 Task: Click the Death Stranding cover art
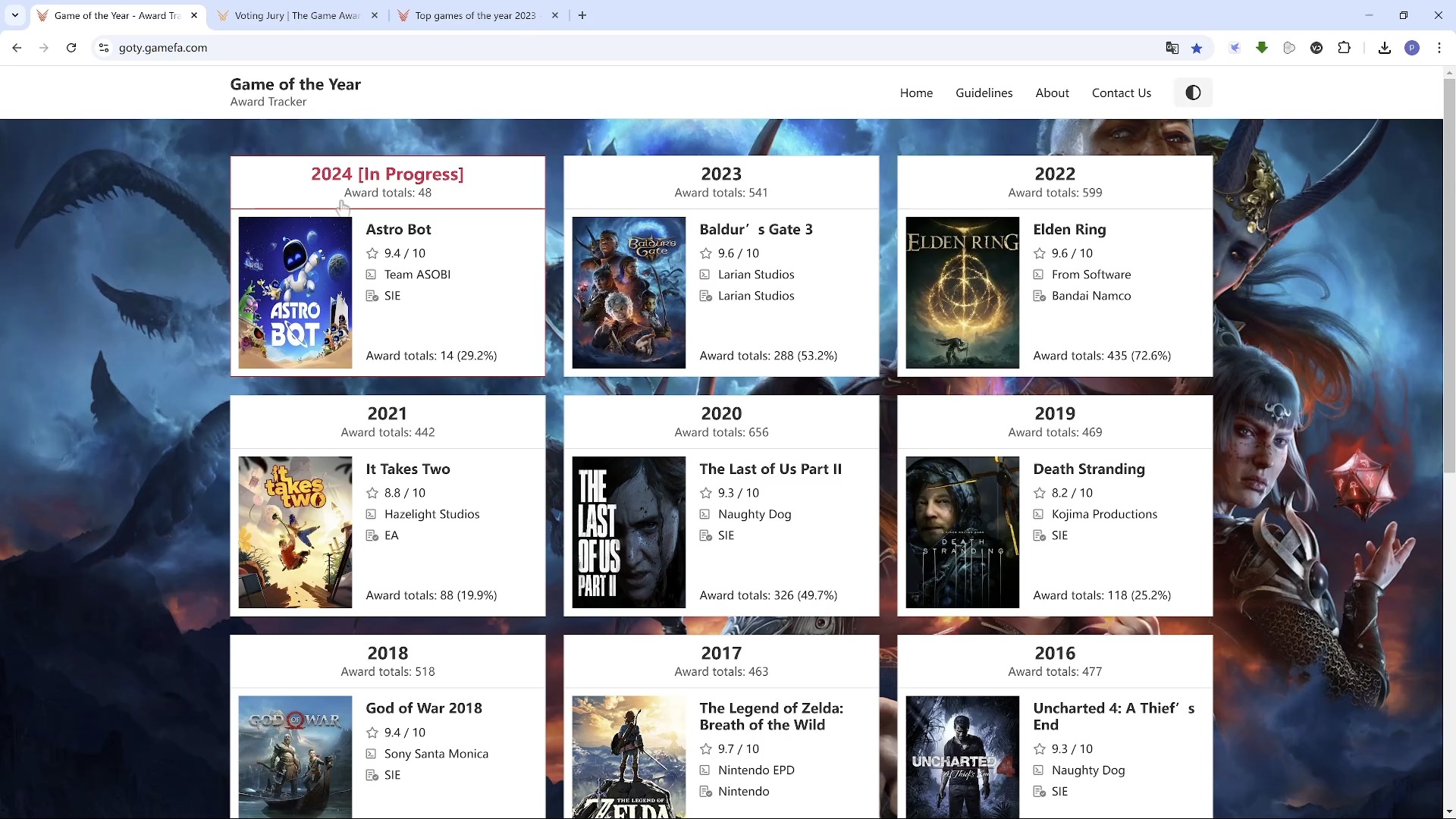pyautogui.click(x=962, y=532)
